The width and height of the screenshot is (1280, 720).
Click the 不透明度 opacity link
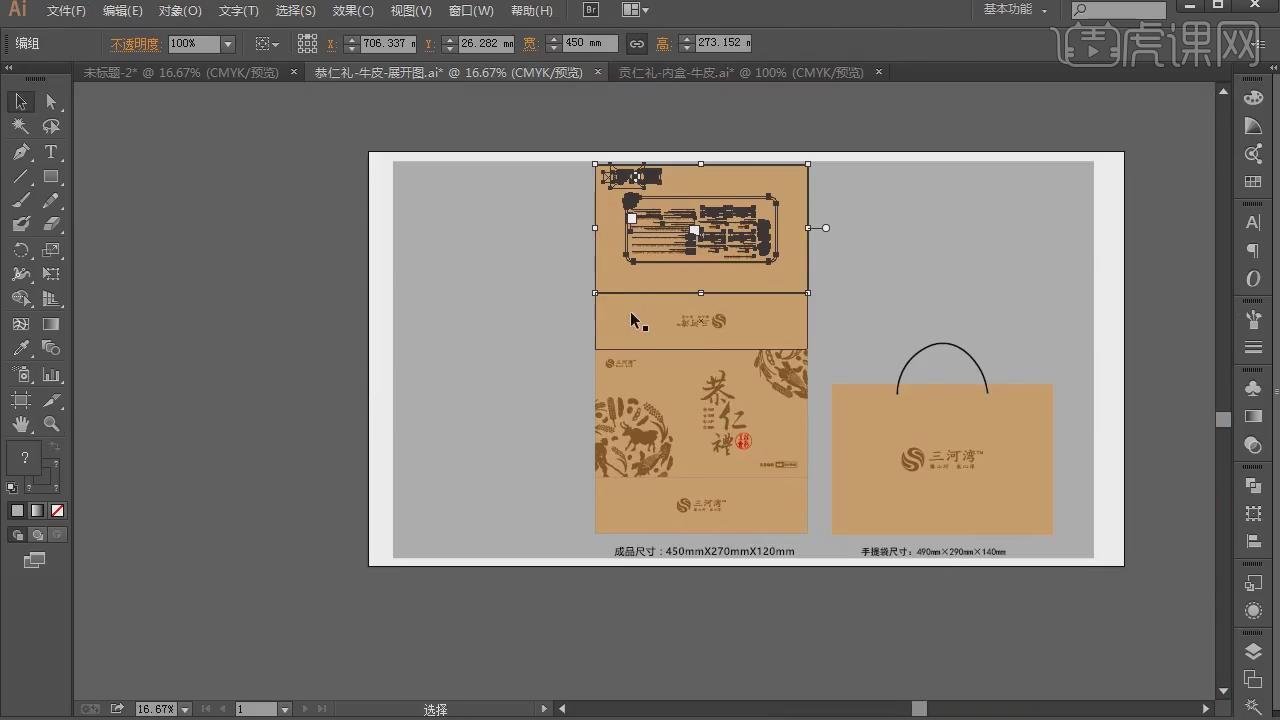[x=135, y=44]
